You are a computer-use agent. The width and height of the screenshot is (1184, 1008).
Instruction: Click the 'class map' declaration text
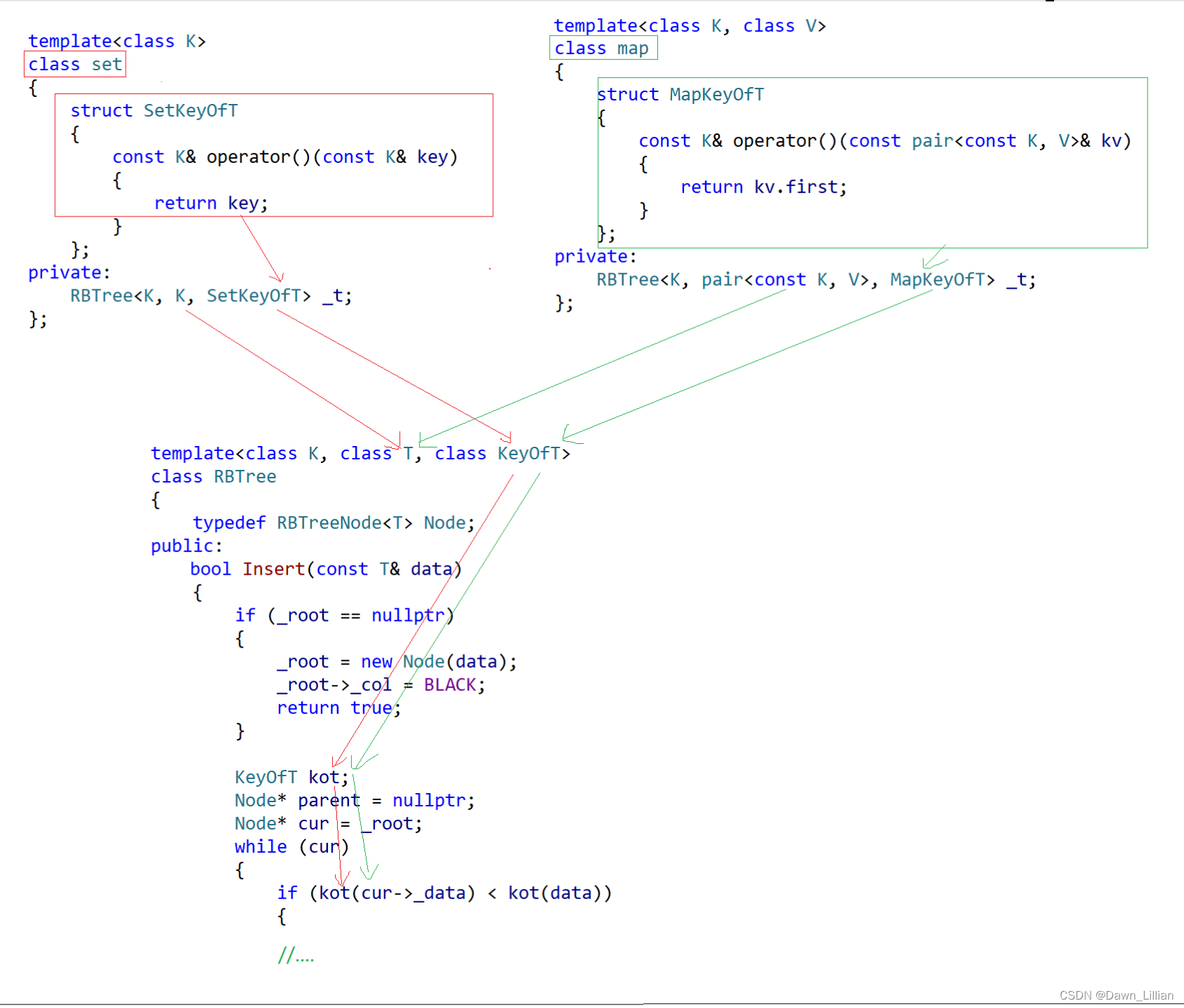(x=602, y=48)
